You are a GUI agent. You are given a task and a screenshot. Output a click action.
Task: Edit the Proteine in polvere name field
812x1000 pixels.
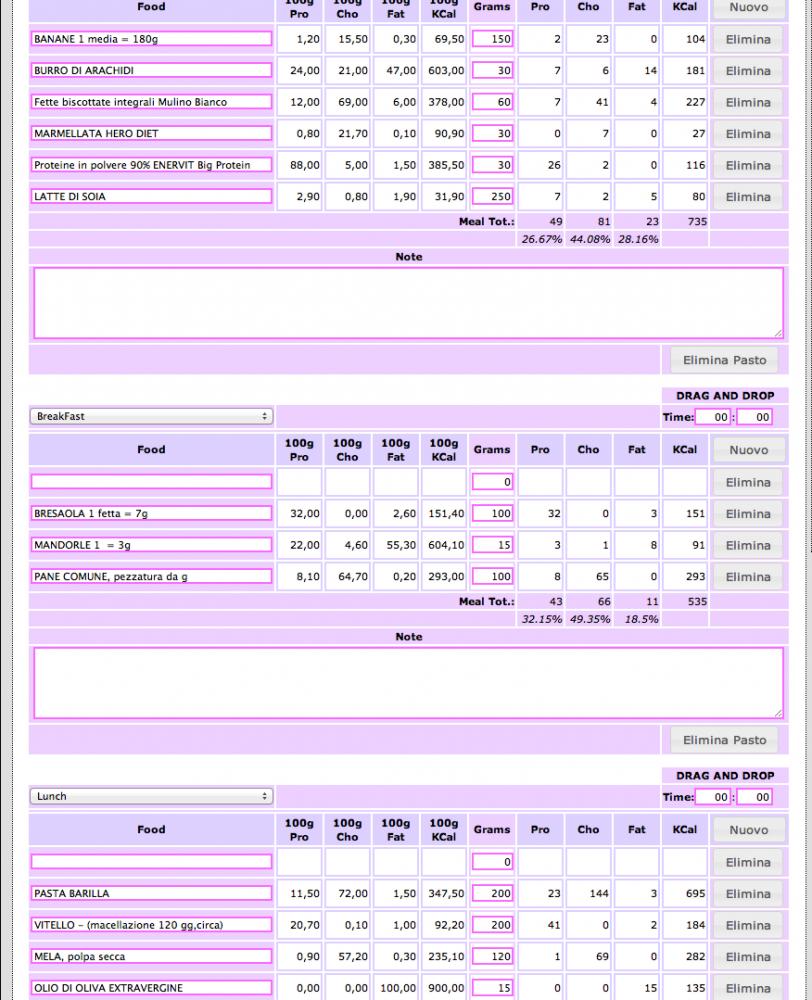152,165
